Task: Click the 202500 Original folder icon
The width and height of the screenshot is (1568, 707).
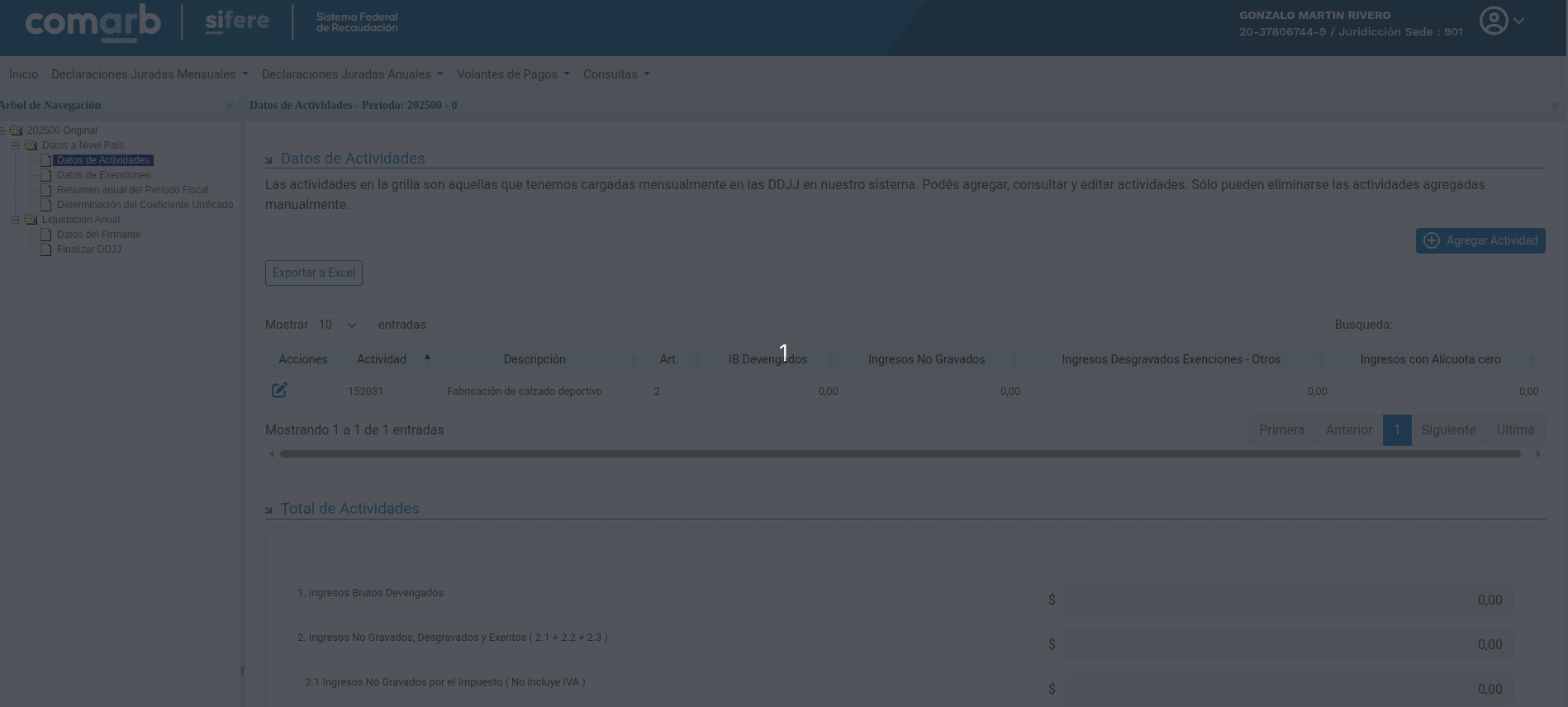Action: point(16,130)
